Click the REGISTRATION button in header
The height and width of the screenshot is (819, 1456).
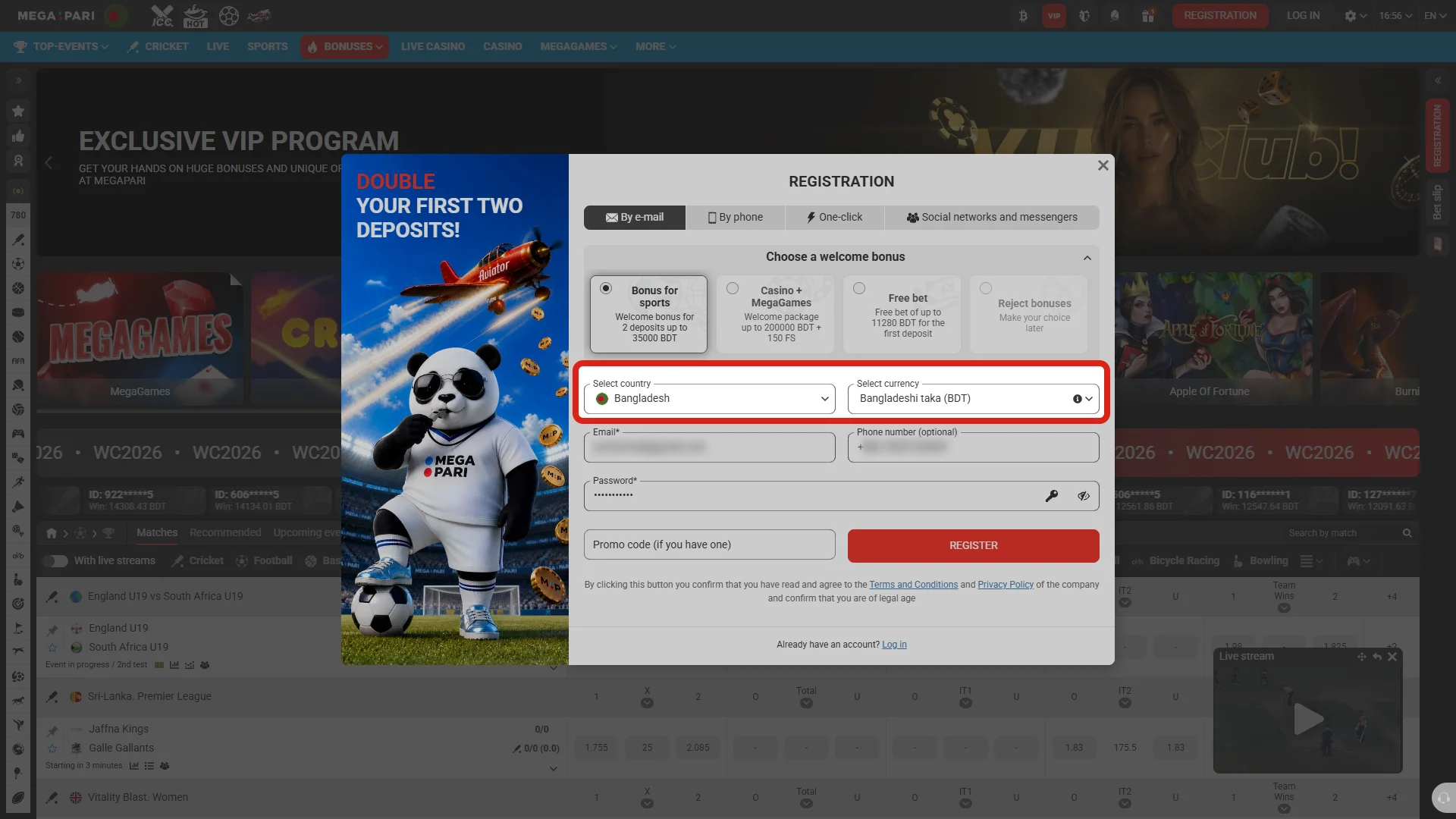(1220, 15)
